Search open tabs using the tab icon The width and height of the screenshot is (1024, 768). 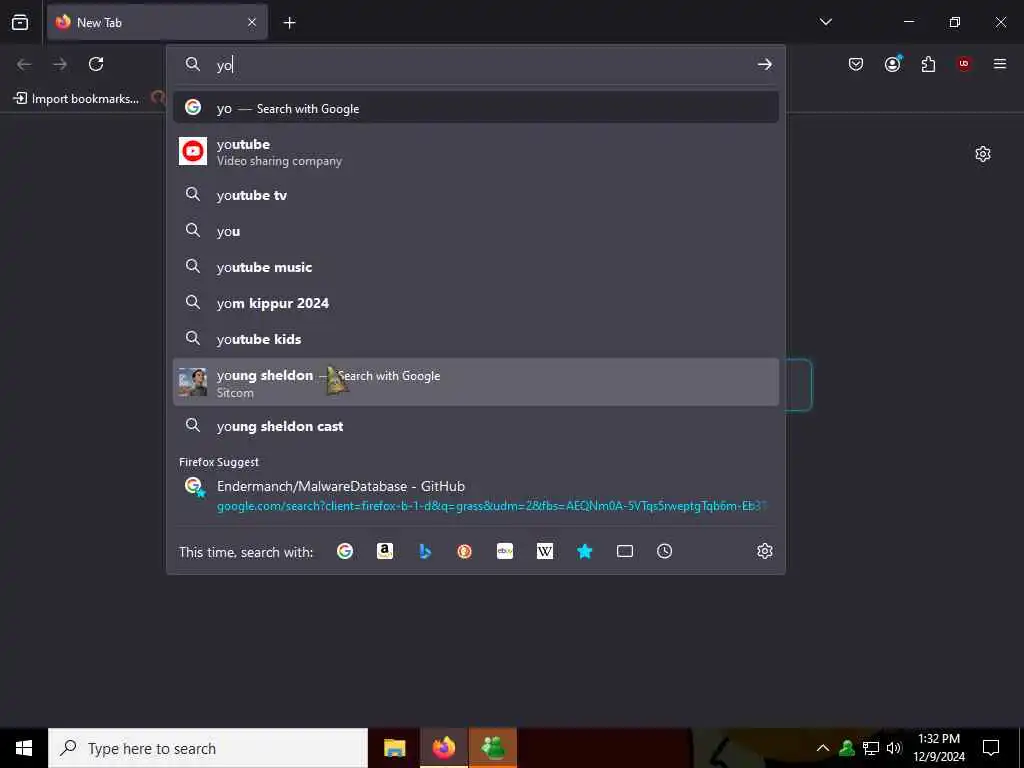click(x=625, y=551)
